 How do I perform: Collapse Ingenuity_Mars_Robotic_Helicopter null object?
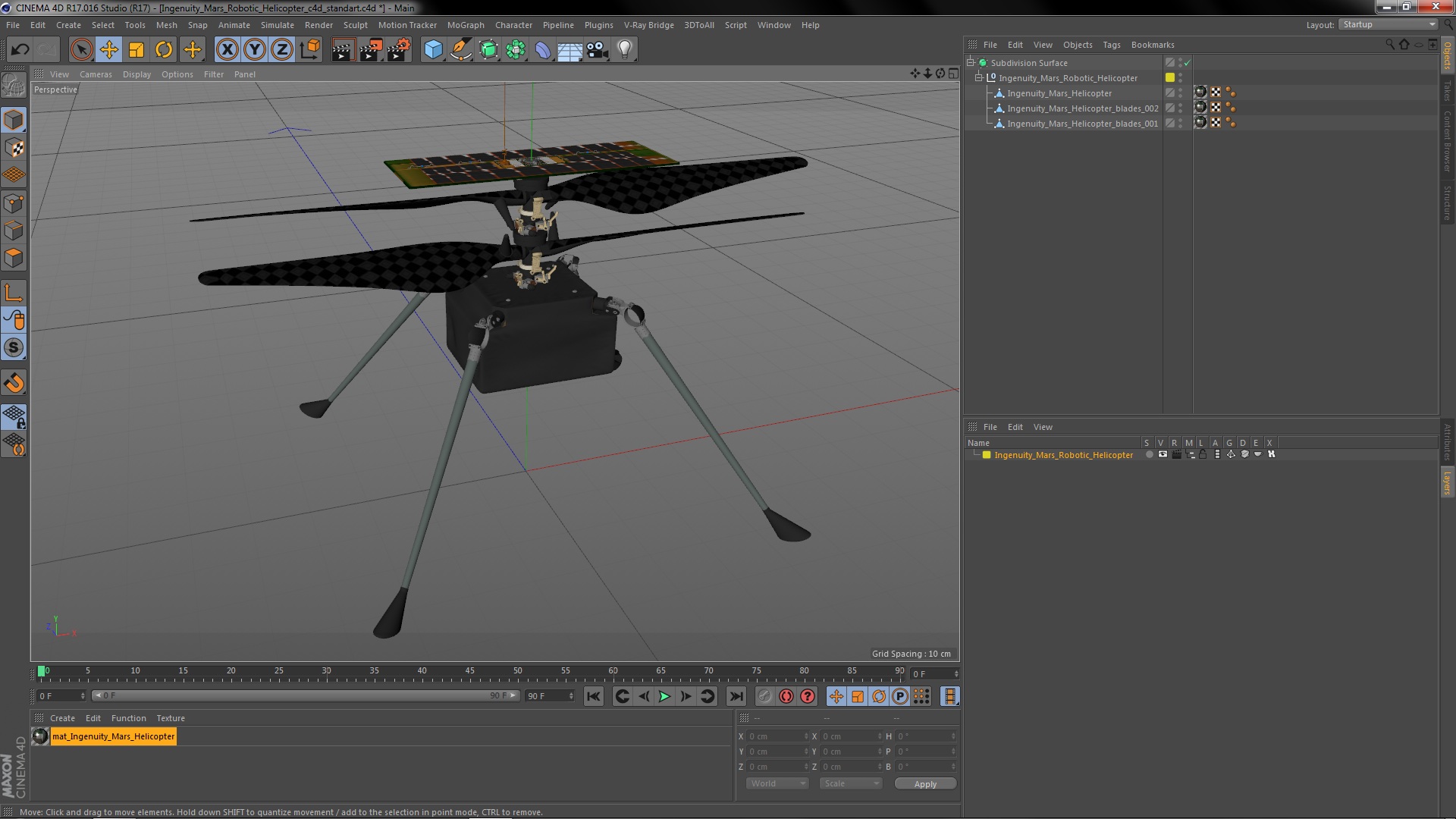(978, 78)
